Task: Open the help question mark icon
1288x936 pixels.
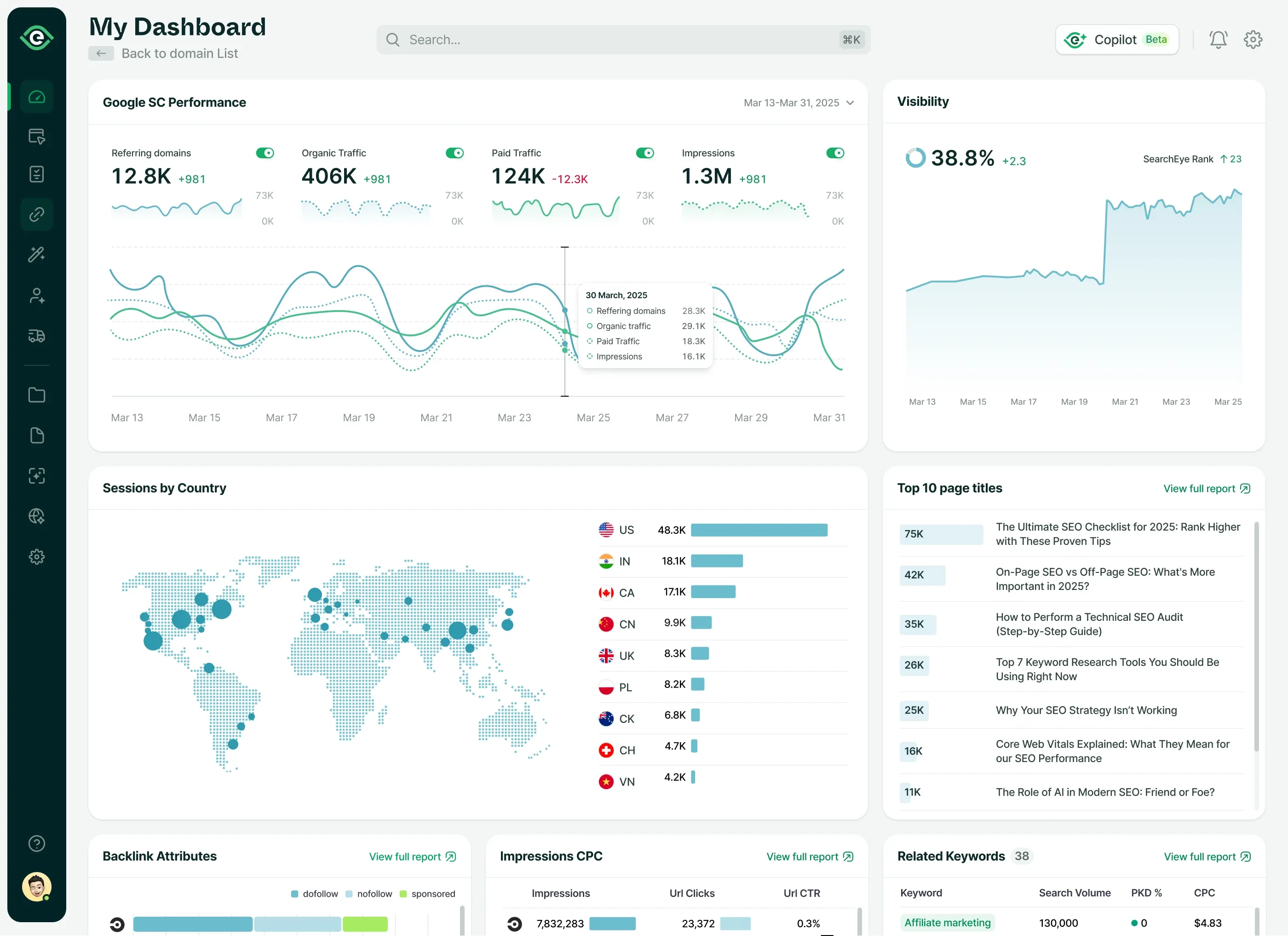Action: [x=37, y=844]
